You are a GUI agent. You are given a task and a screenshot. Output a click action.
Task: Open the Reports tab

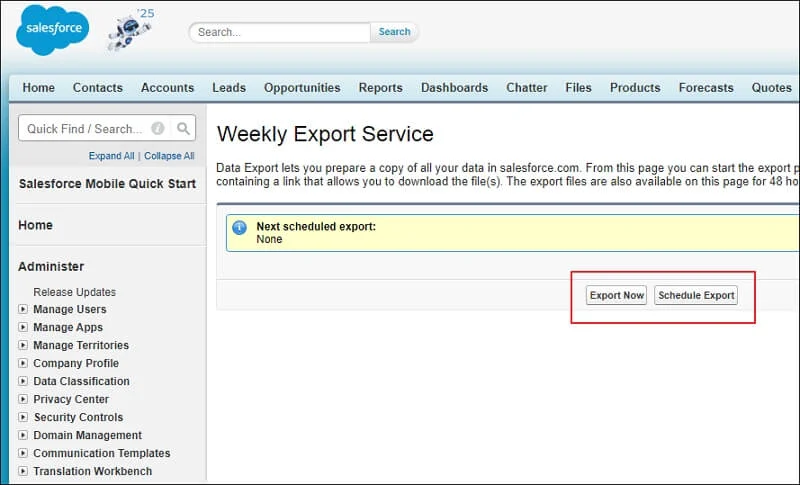click(381, 88)
